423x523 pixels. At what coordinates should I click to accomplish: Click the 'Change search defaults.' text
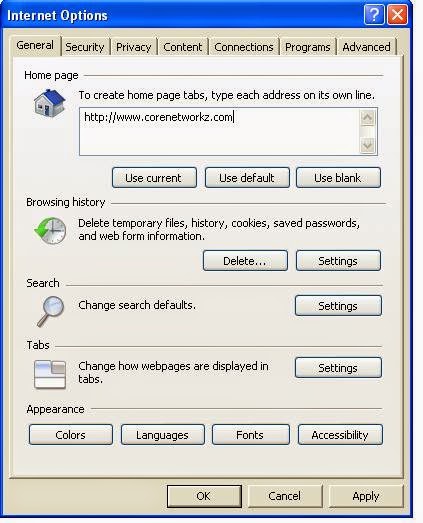tap(137, 305)
